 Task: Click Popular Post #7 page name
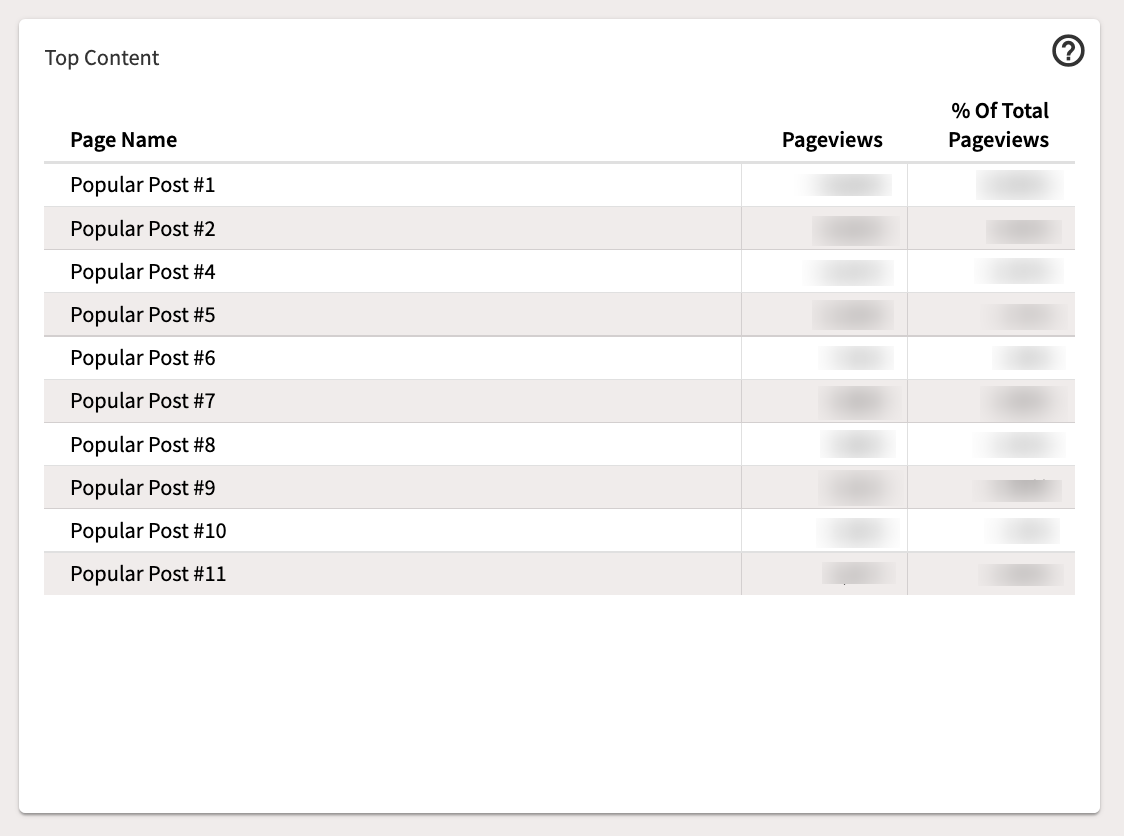tap(143, 401)
